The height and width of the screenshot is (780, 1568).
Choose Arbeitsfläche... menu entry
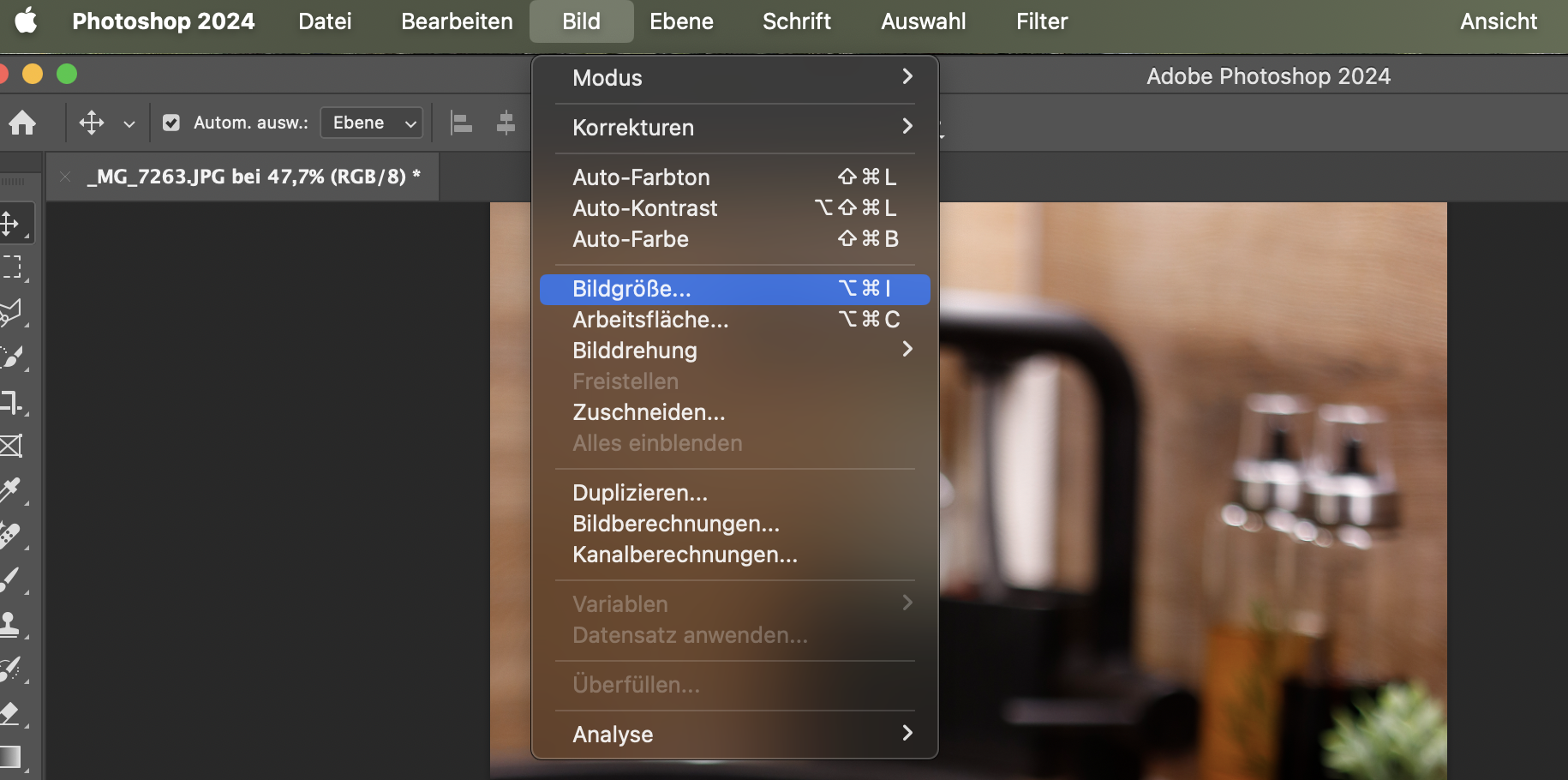pos(735,320)
